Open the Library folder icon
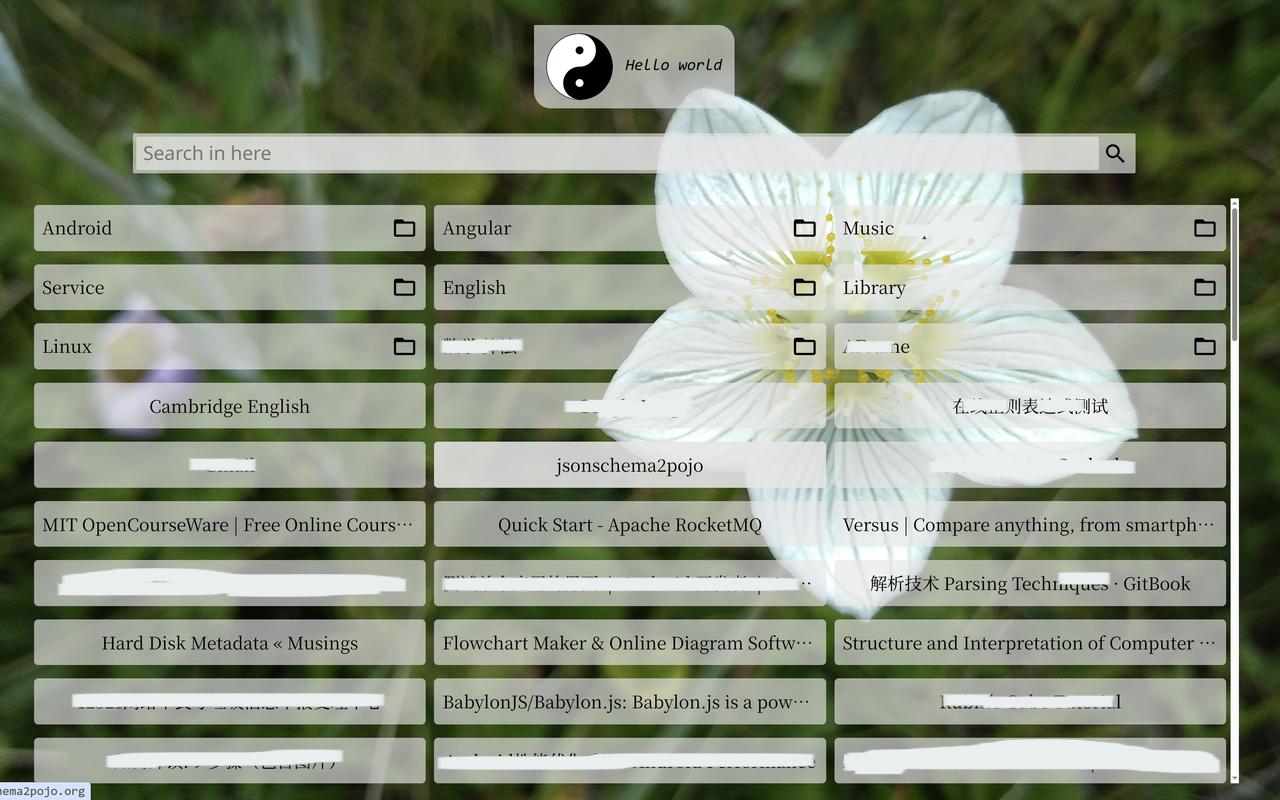Image resolution: width=1280 pixels, height=800 pixels. pos(1205,287)
